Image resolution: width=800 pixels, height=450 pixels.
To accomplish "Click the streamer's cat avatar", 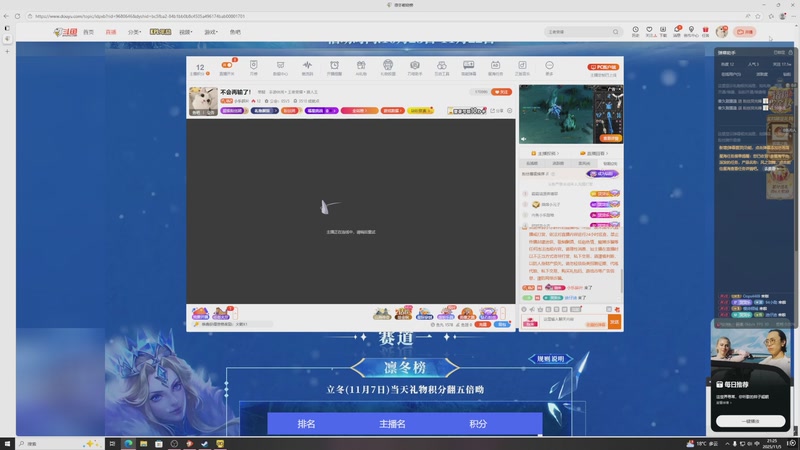I will tap(203, 101).
